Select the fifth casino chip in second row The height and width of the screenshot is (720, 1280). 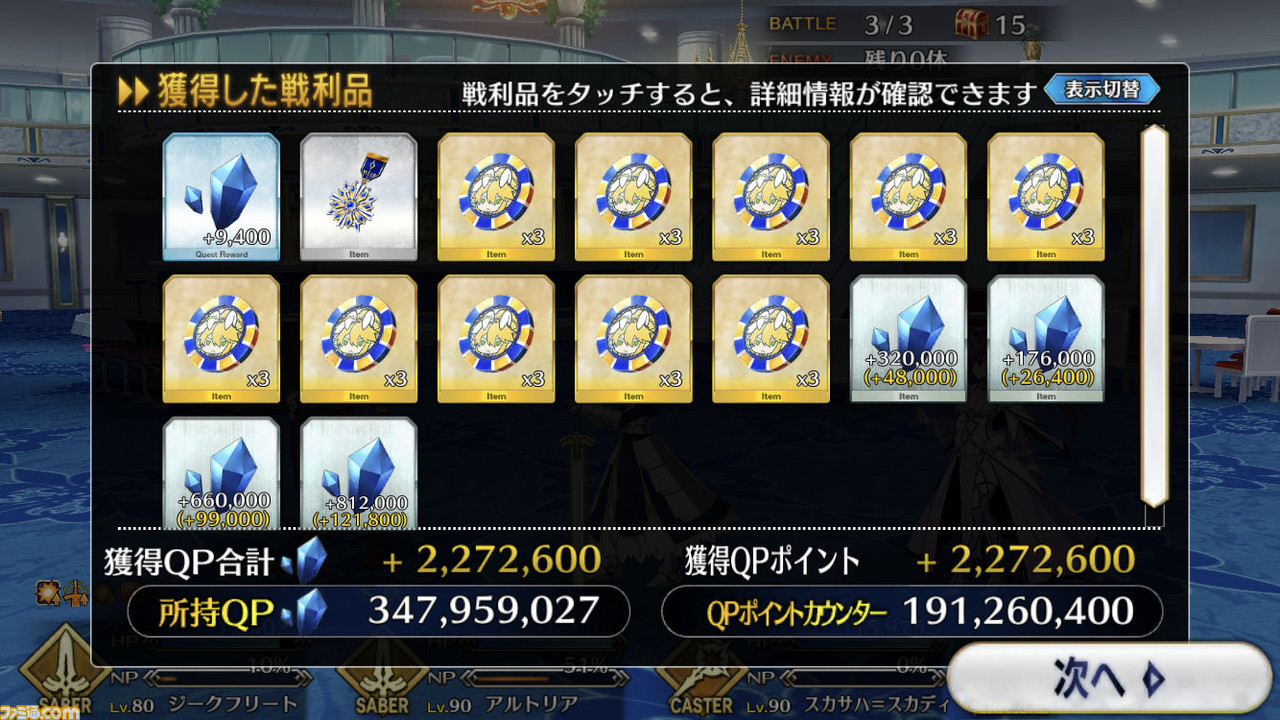(x=771, y=339)
